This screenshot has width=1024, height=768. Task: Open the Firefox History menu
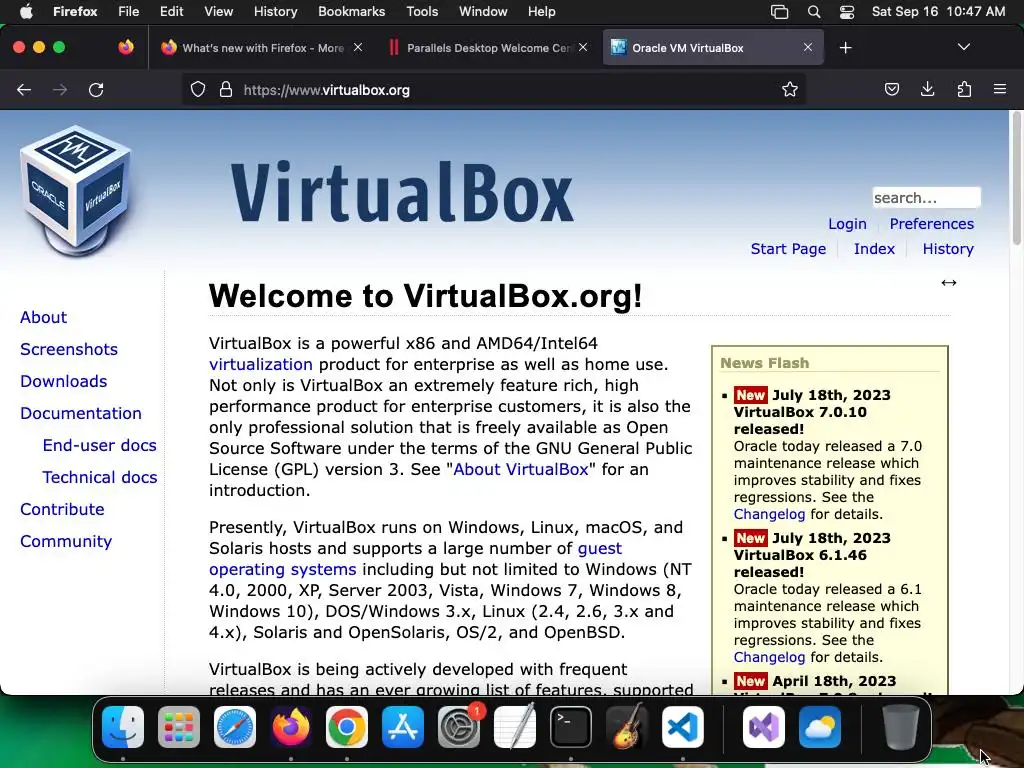point(275,11)
